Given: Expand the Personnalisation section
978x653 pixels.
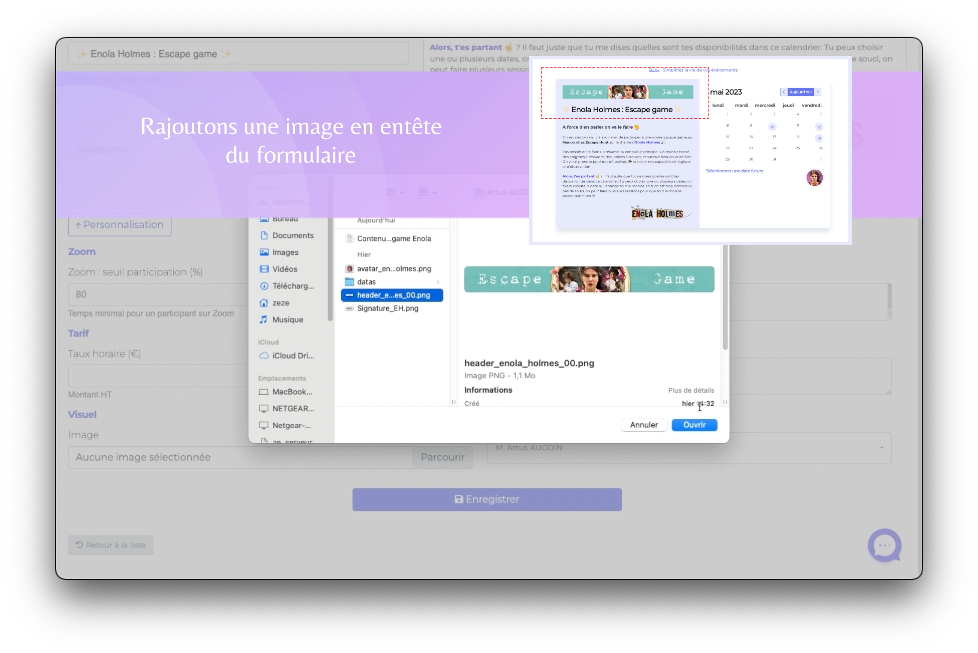Looking at the screenshot, I should 120,225.
